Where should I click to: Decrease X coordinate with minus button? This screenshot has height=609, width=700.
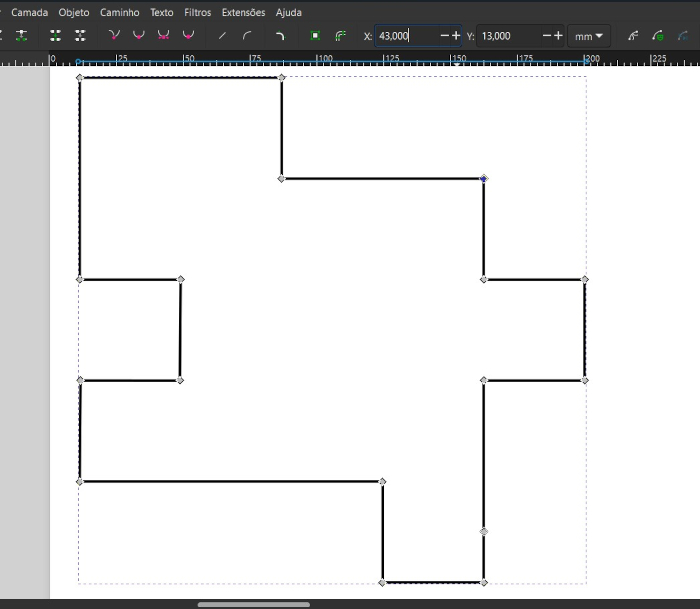[444, 36]
